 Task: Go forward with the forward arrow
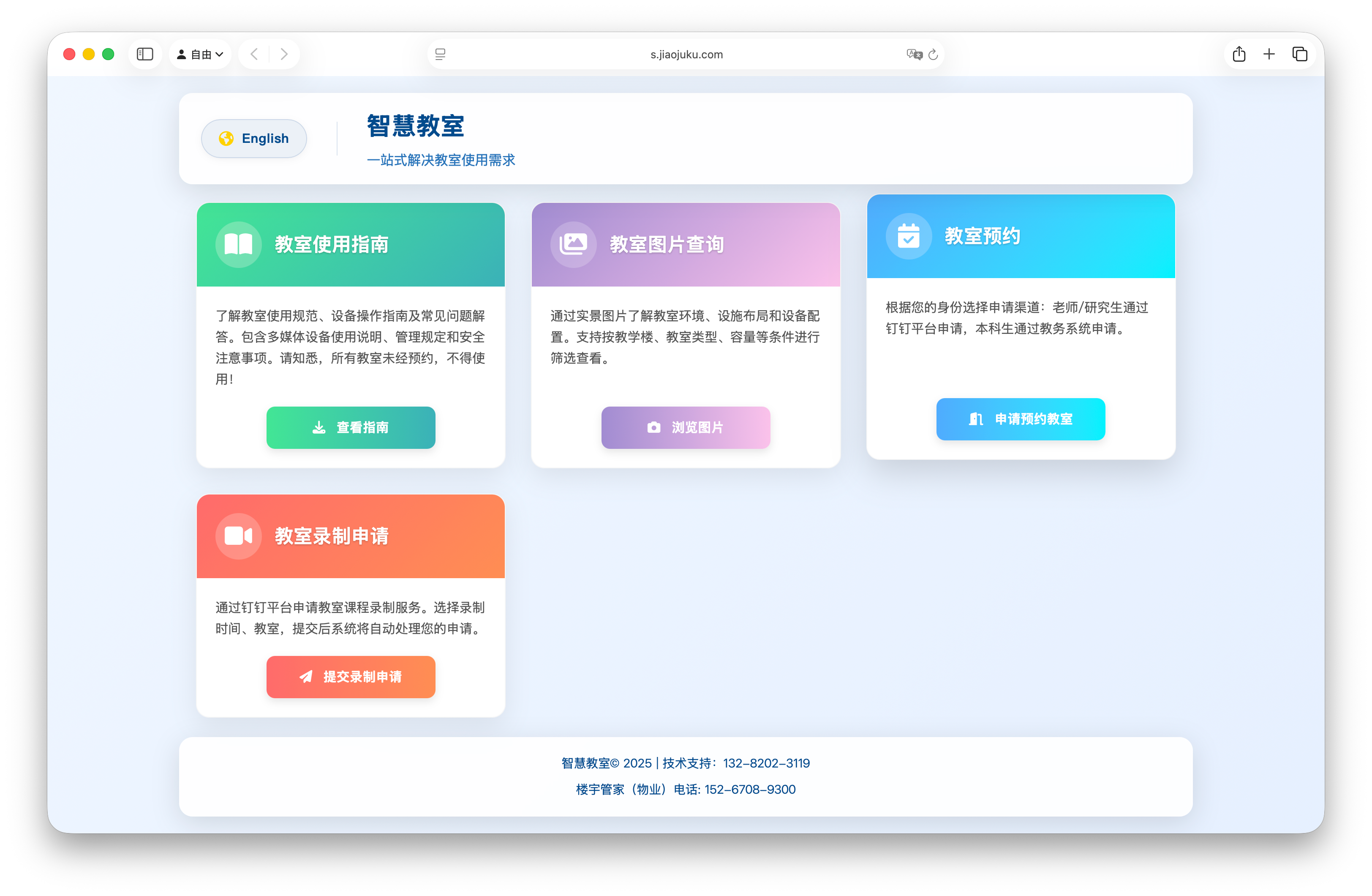pos(284,54)
